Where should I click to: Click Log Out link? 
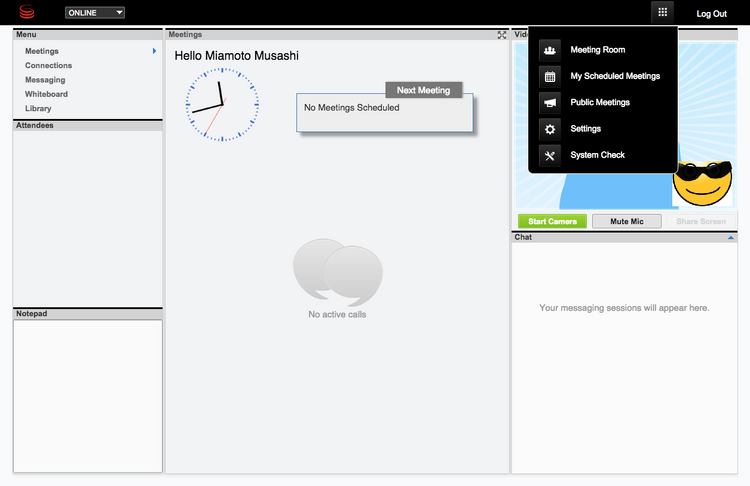pyautogui.click(x=711, y=14)
